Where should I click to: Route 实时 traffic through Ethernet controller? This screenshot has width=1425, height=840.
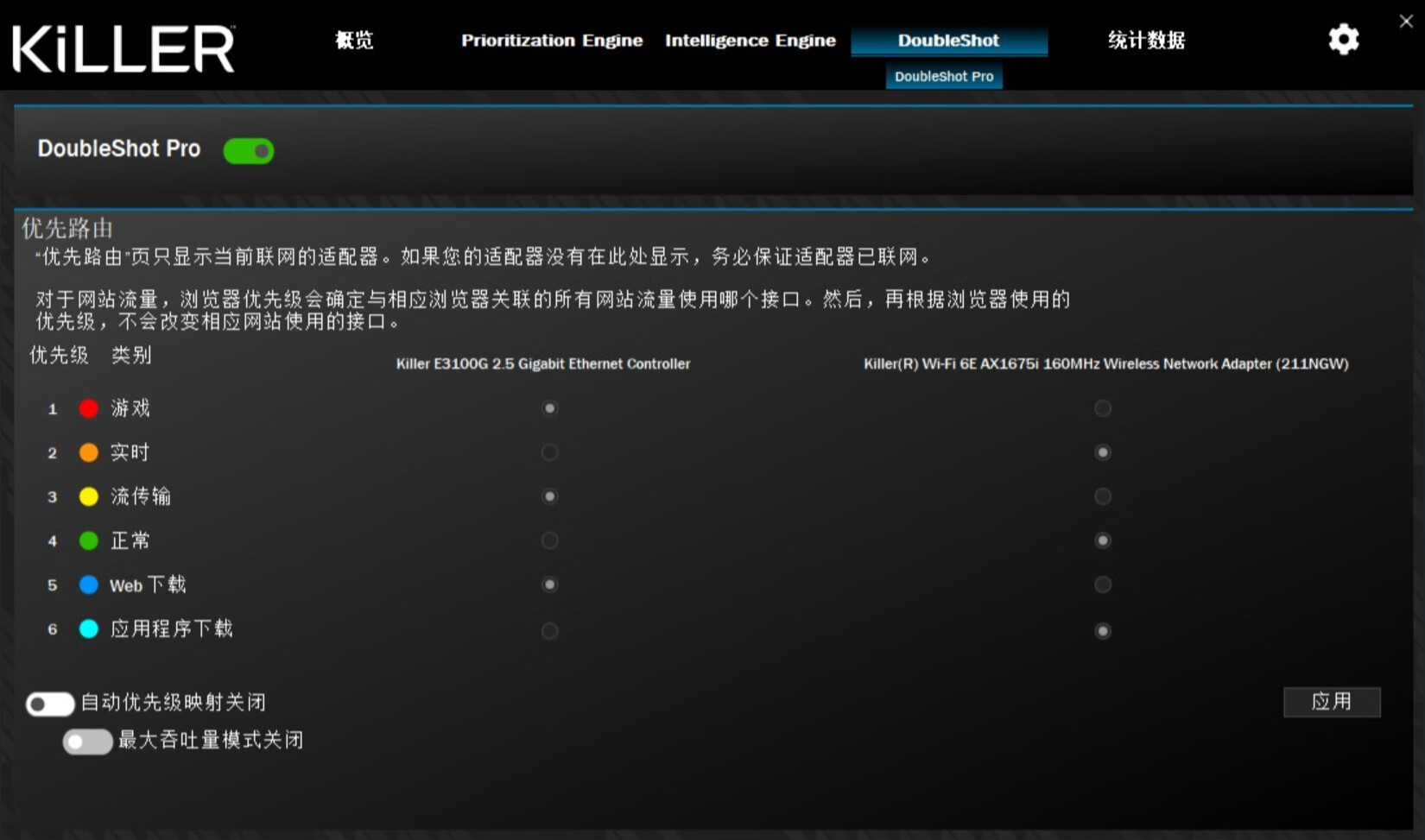tap(549, 452)
